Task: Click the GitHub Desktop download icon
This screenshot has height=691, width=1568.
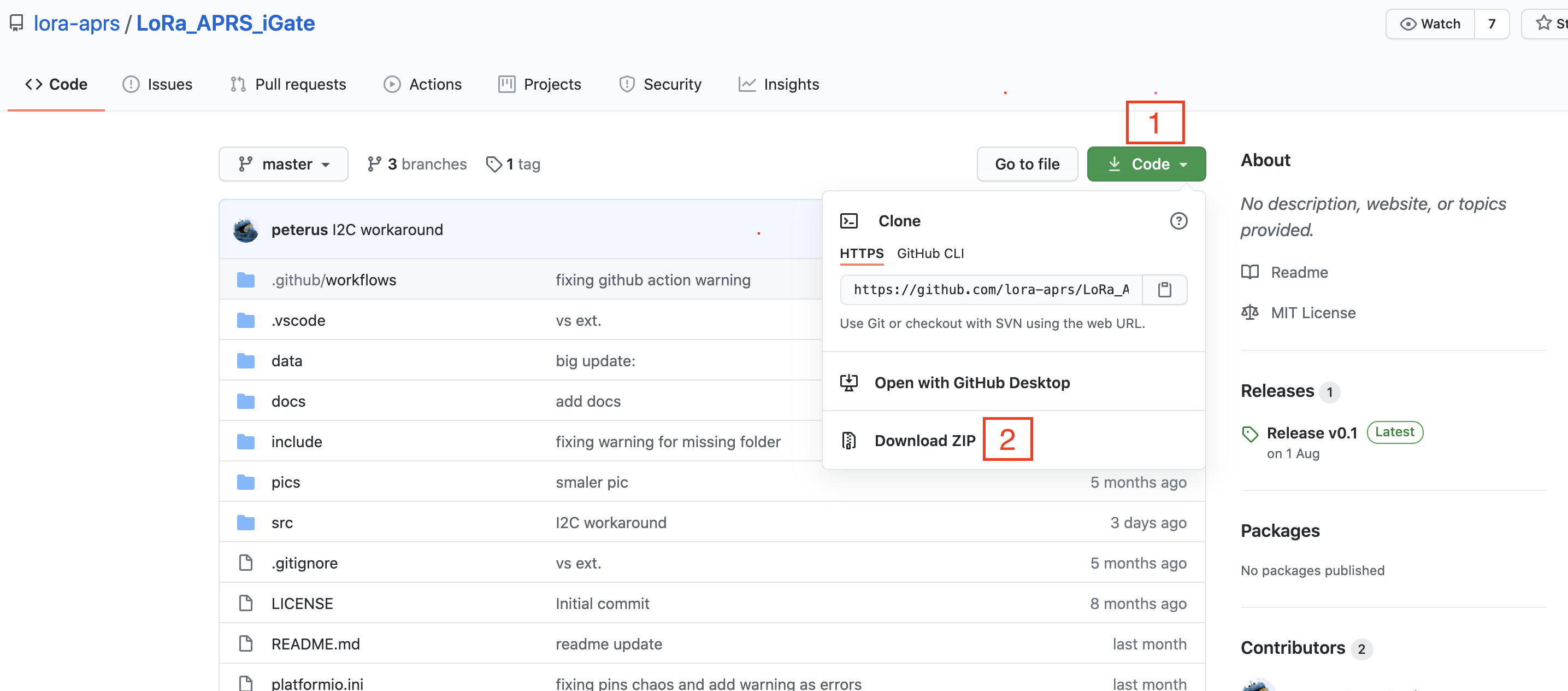Action: pyautogui.click(x=848, y=382)
